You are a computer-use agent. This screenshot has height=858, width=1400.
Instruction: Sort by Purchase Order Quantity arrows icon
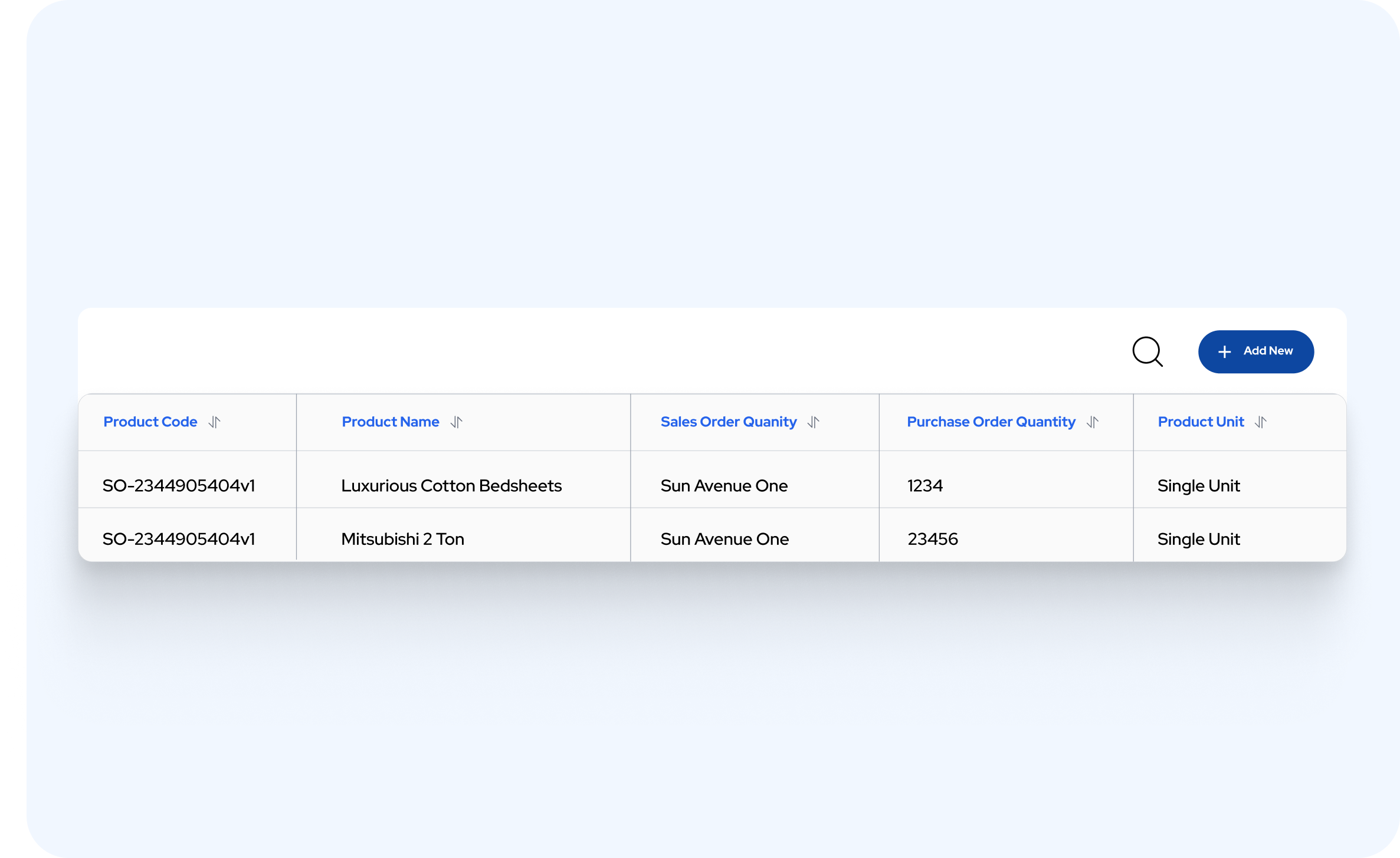coord(1092,422)
